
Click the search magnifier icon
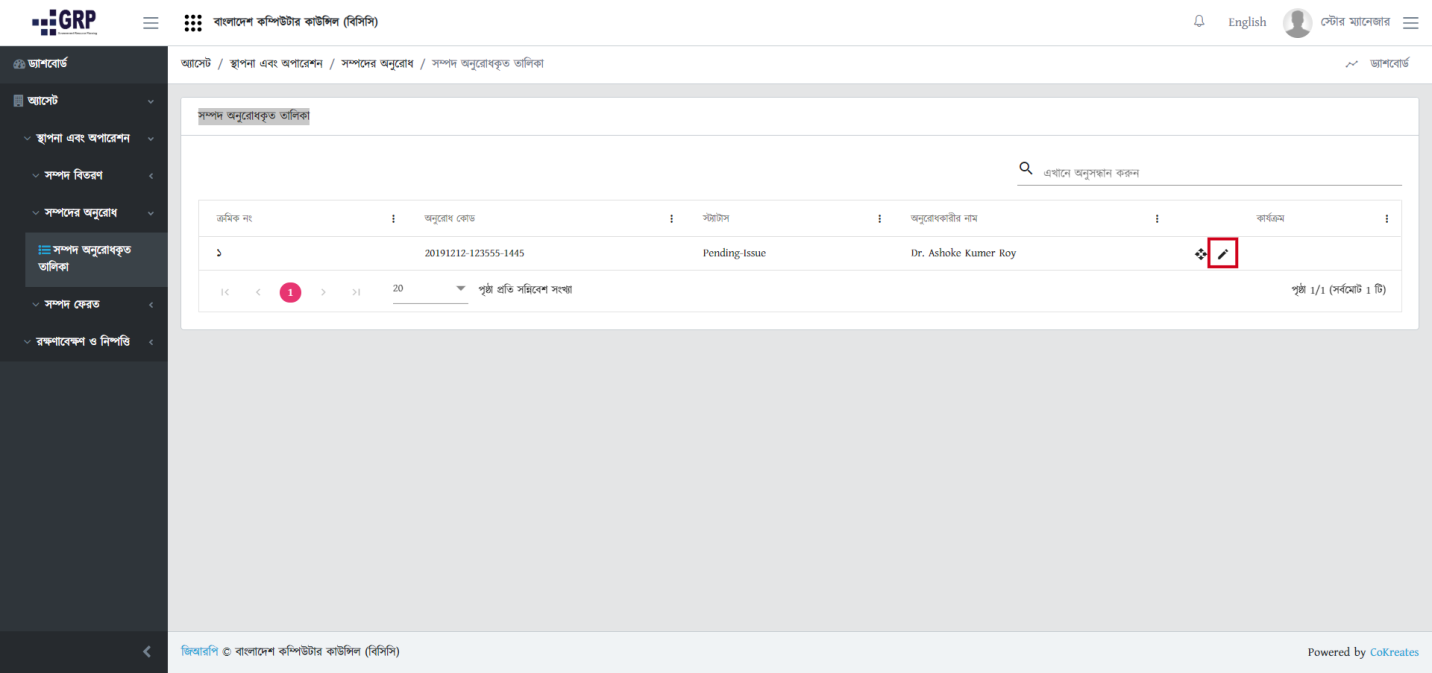[x=1025, y=168]
